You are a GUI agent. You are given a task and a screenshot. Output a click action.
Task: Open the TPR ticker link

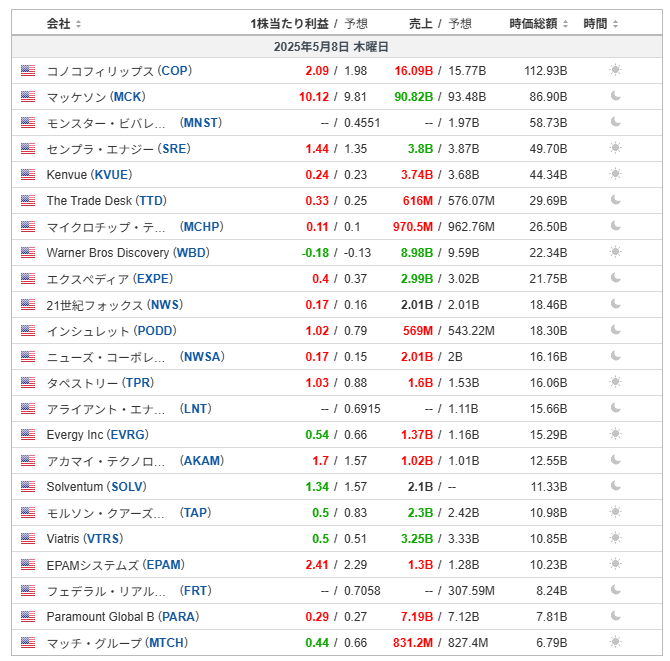138,382
